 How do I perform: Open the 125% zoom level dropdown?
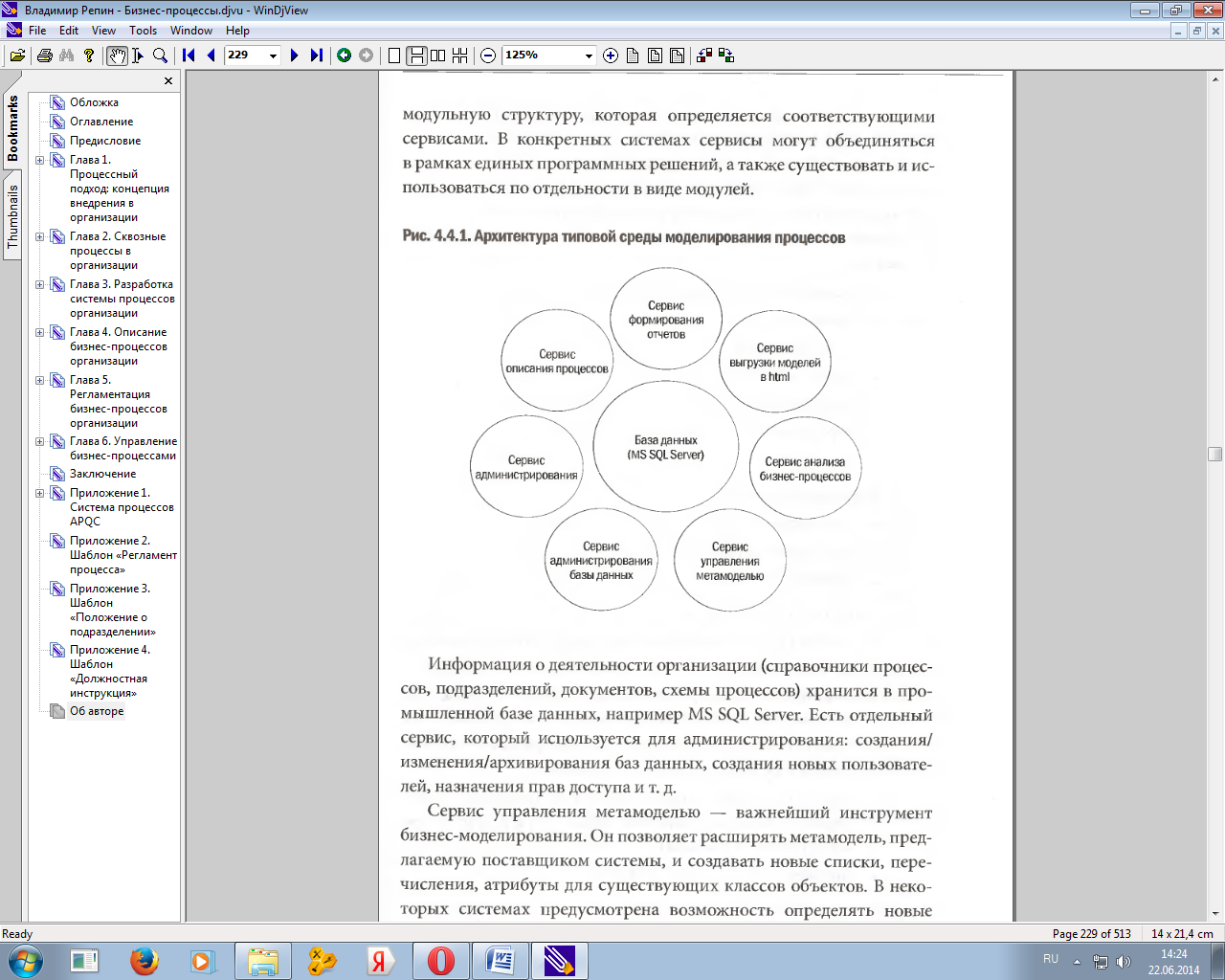click(x=589, y=56)
